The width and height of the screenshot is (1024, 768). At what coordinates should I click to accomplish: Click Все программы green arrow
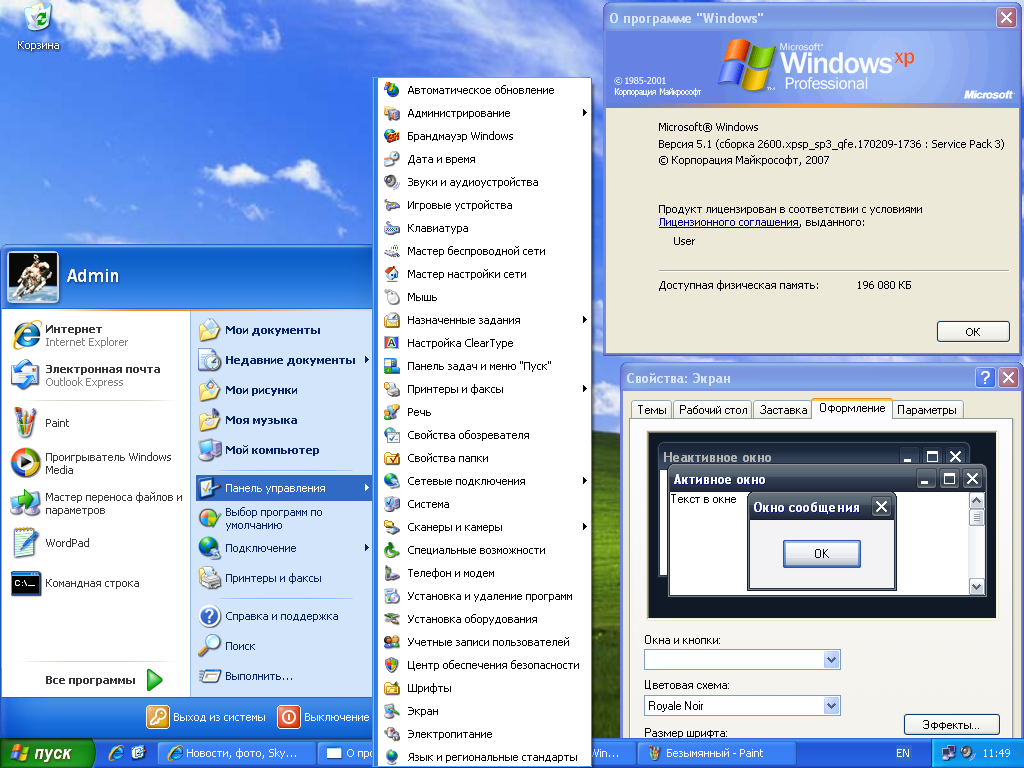point(155,680)
